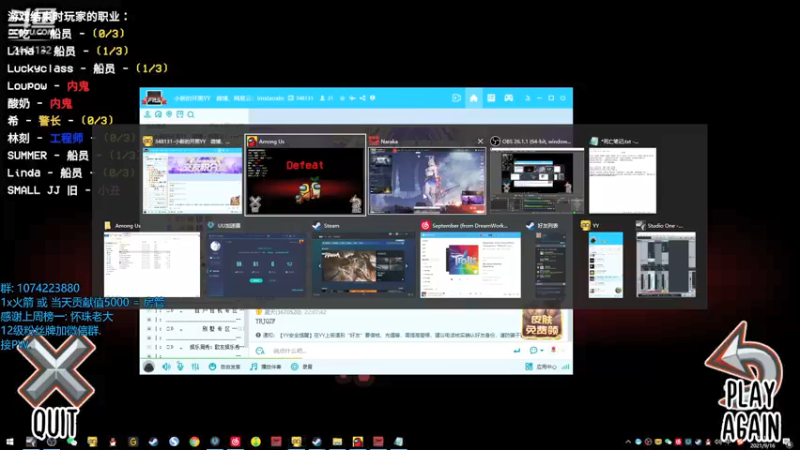
Task: Click the YY channel ID 348131
Action: [305, 98]
